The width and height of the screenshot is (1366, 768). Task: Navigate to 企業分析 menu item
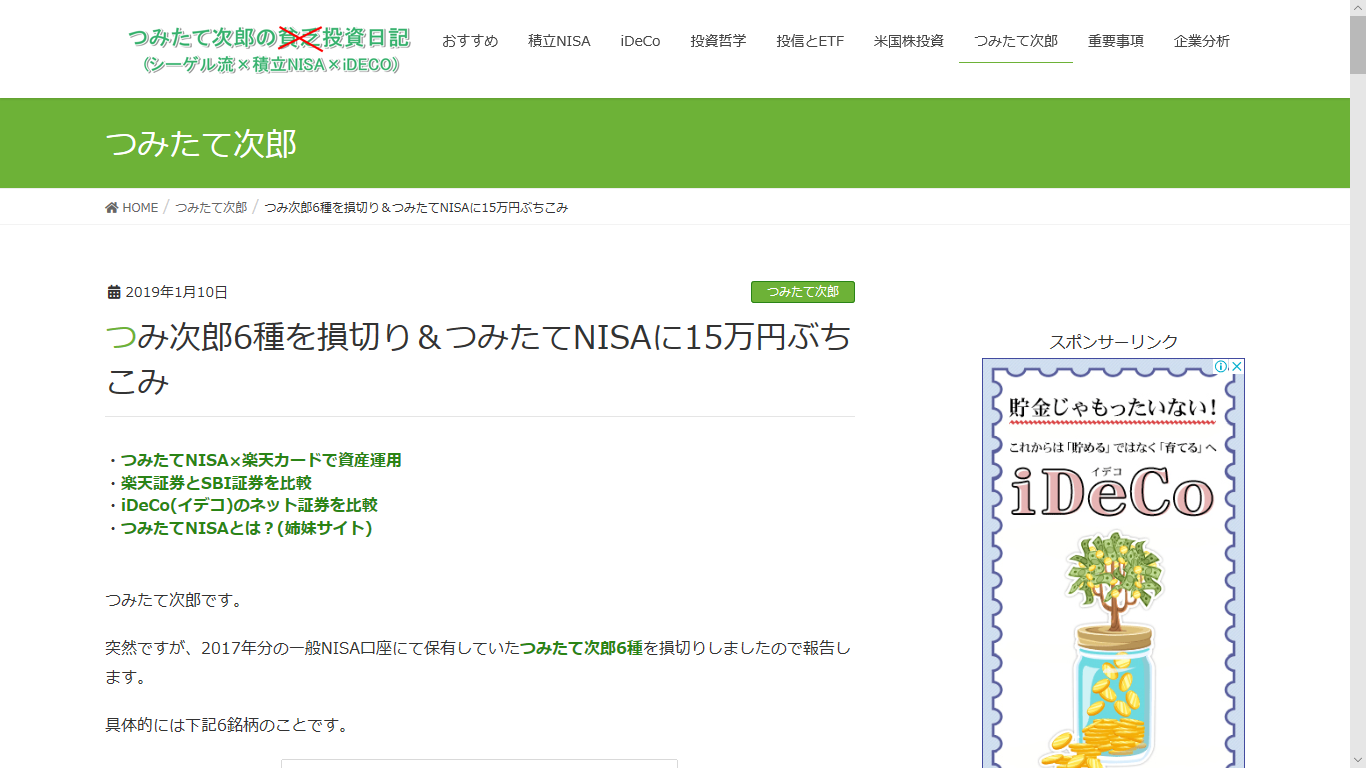coord(1202,41)
